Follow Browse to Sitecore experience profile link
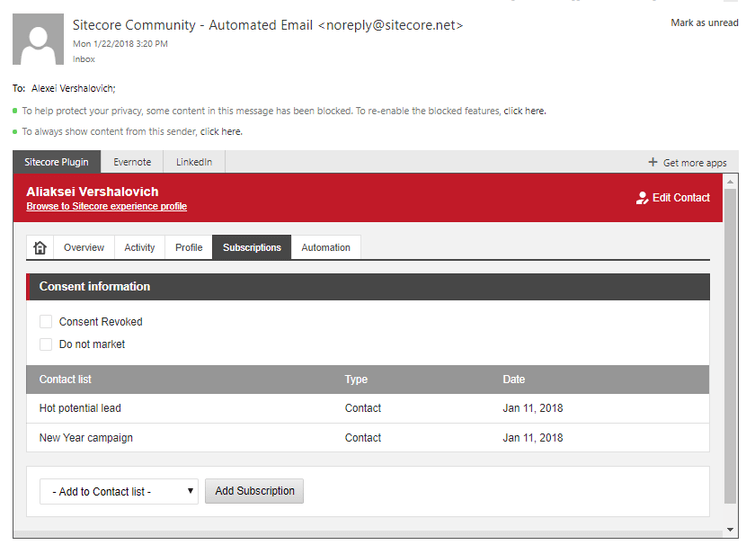 (107, 206)
